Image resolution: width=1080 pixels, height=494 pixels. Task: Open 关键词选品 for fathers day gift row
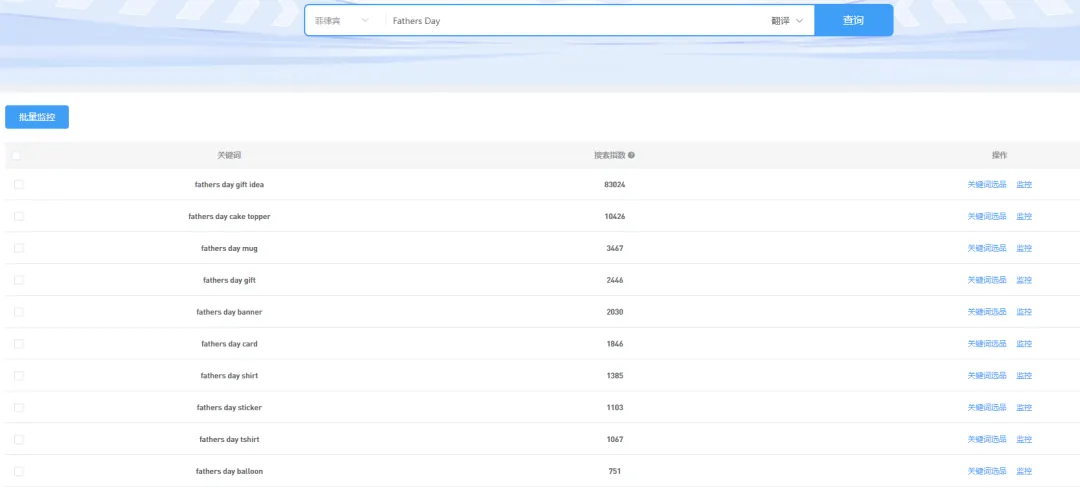point(987,280)
